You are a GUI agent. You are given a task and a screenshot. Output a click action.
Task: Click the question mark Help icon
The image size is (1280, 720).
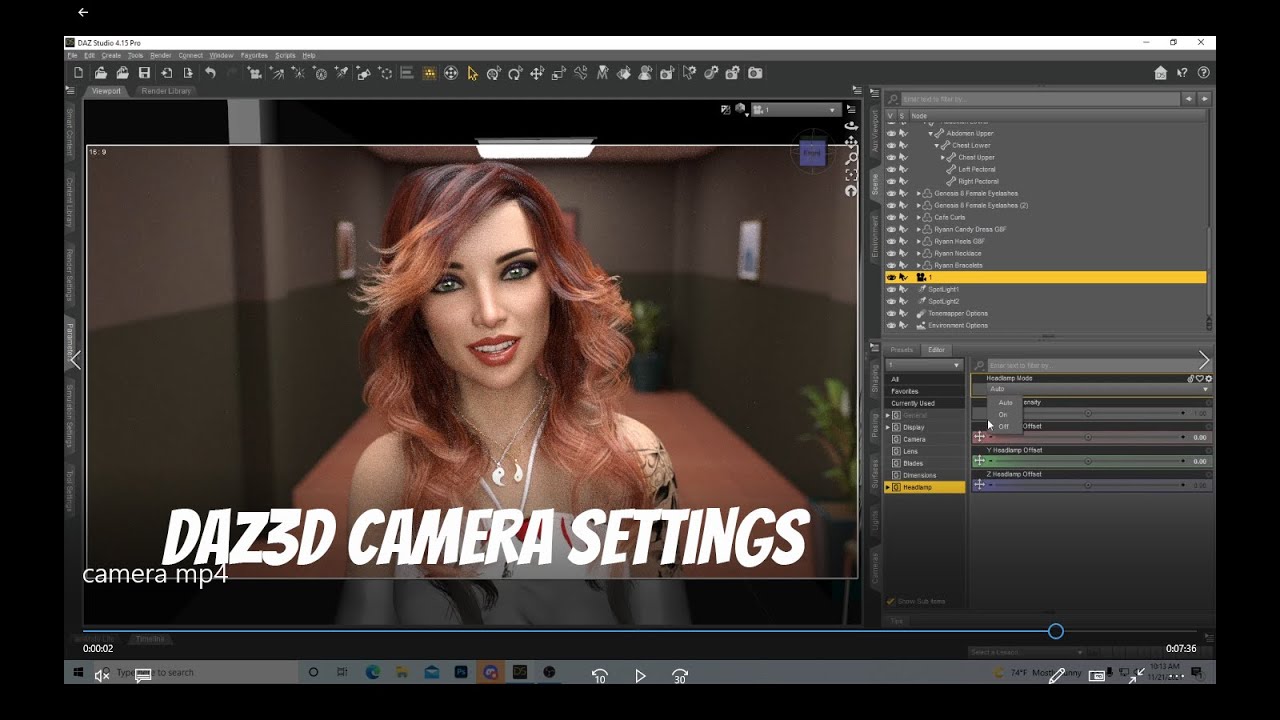(1203, 73)
